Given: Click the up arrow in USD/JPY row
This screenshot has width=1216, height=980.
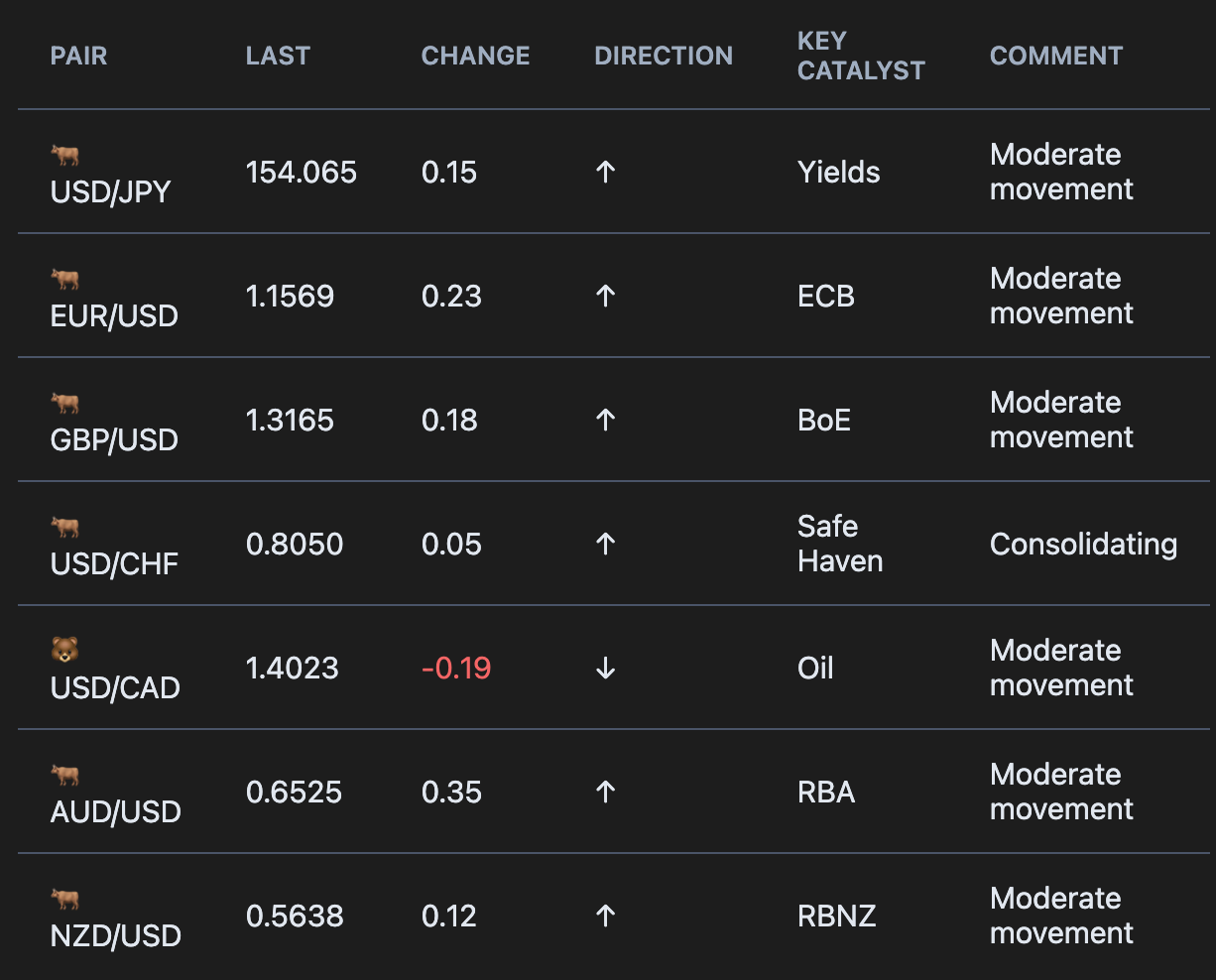Looking at the screenshot, I should point(606,173).
